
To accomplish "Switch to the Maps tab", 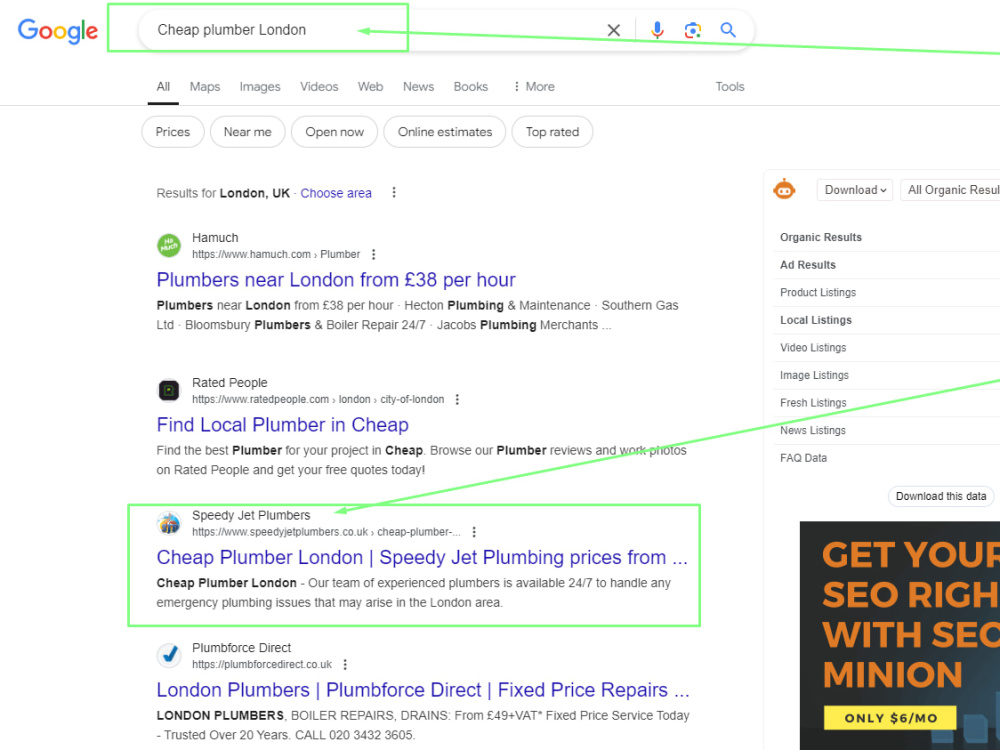I will [x=205, y=87].
